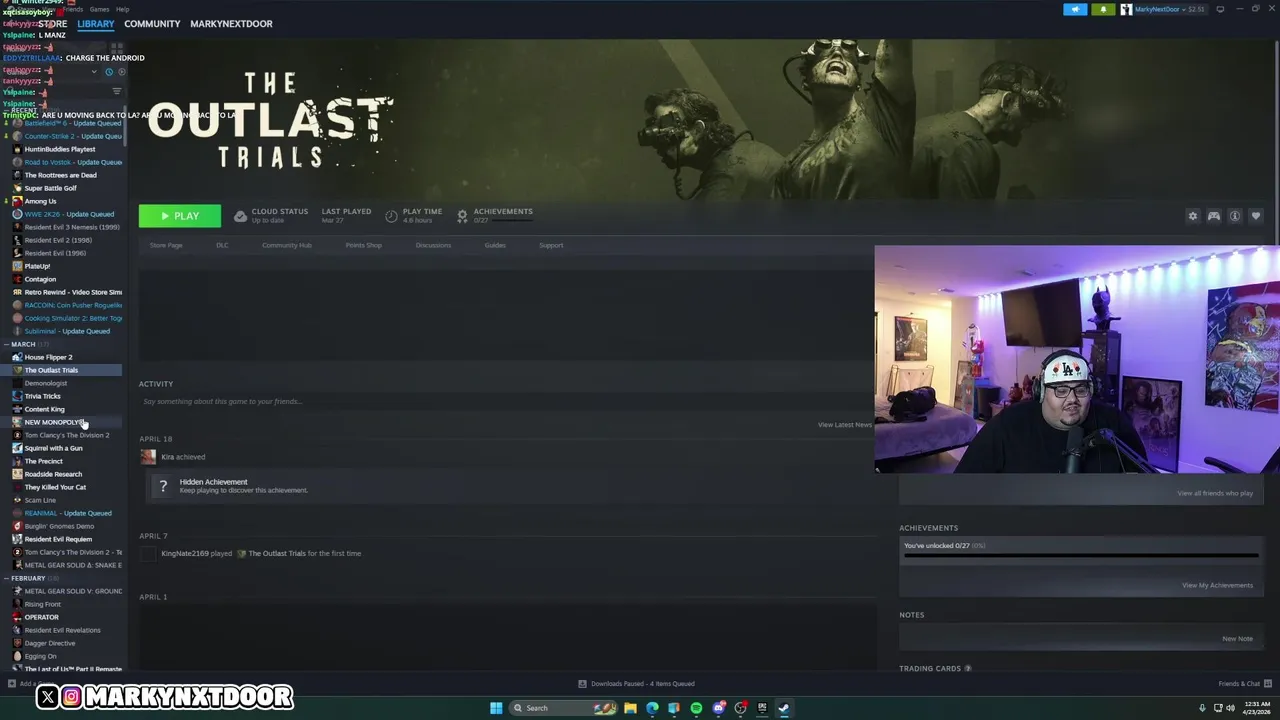The height and width of the screenshot is (720, 1280).
Task: Open game settings gear icon
Action: point(1192,216)
